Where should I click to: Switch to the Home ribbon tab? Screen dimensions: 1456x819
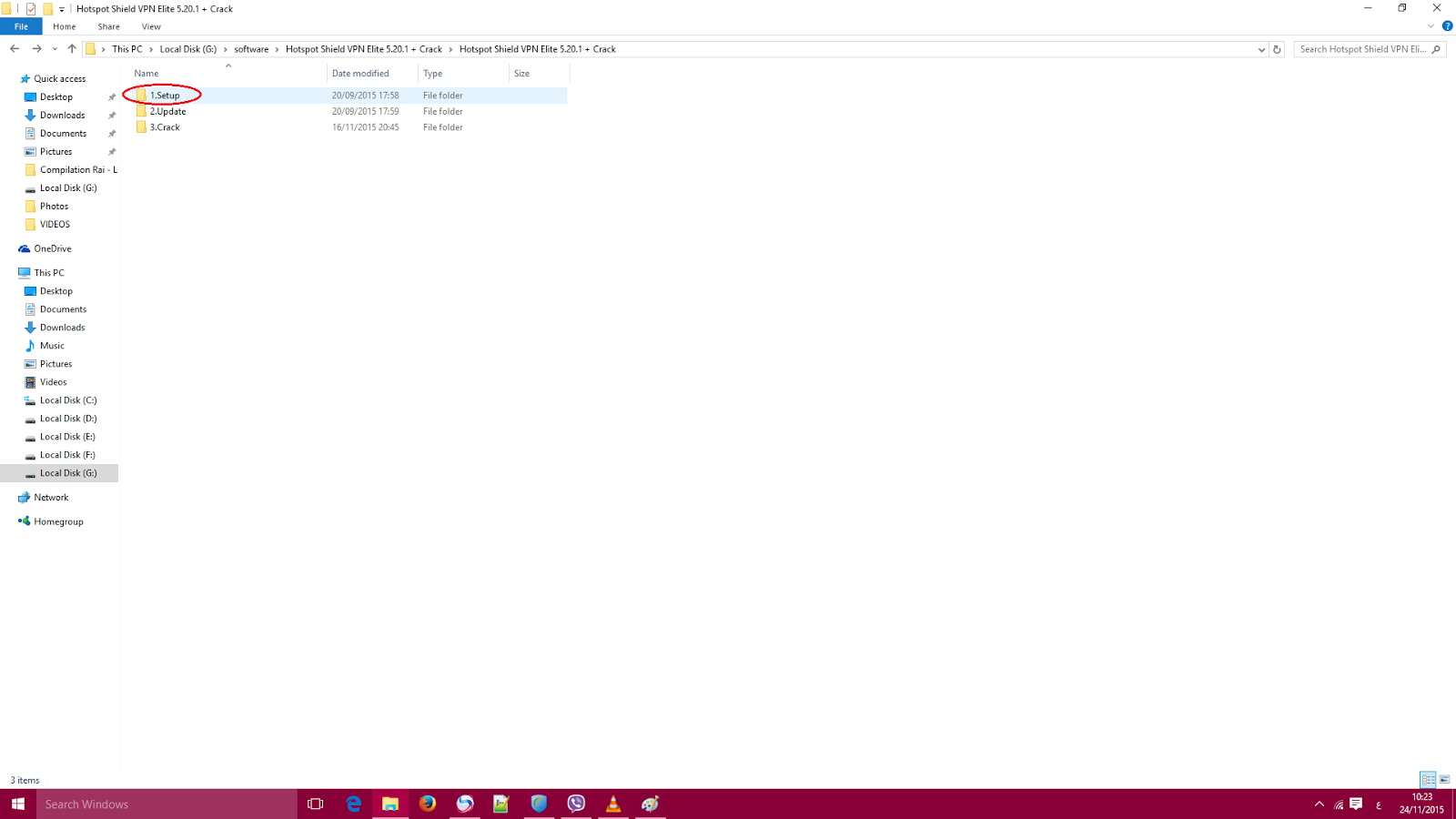[x=65, y=26]
